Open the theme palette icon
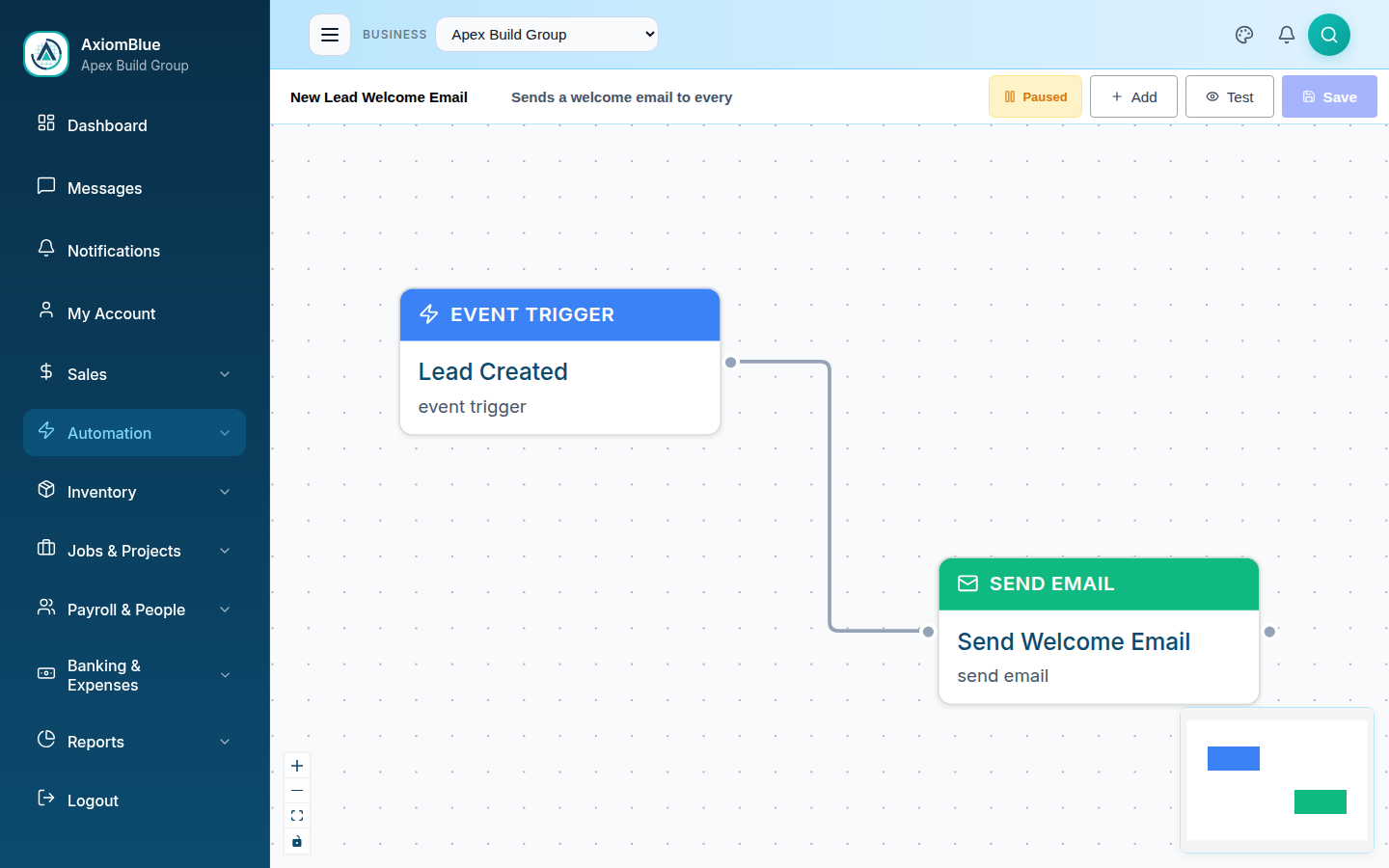 (1244, 35)
